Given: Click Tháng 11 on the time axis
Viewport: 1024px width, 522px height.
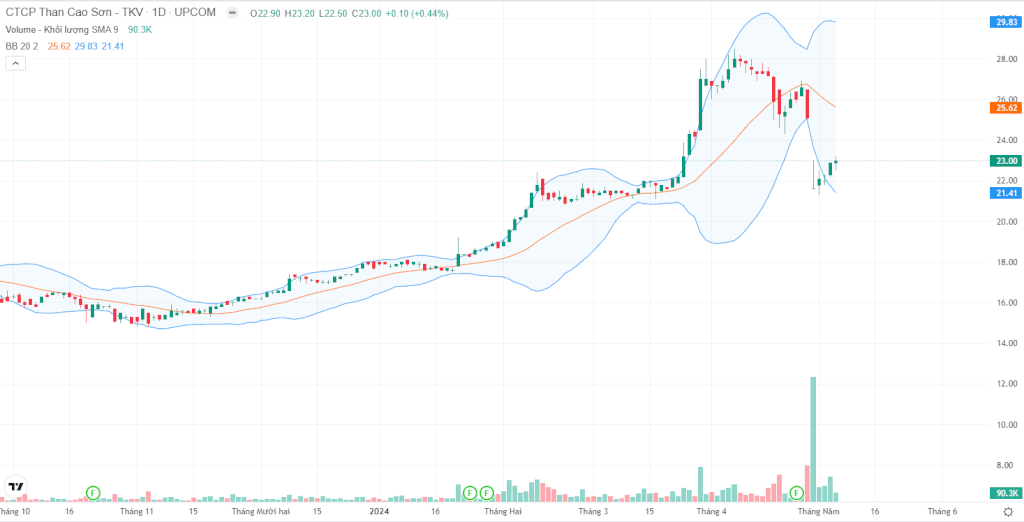Looking at the screenshot, I should pyautogui.click(x=138, y=512).
